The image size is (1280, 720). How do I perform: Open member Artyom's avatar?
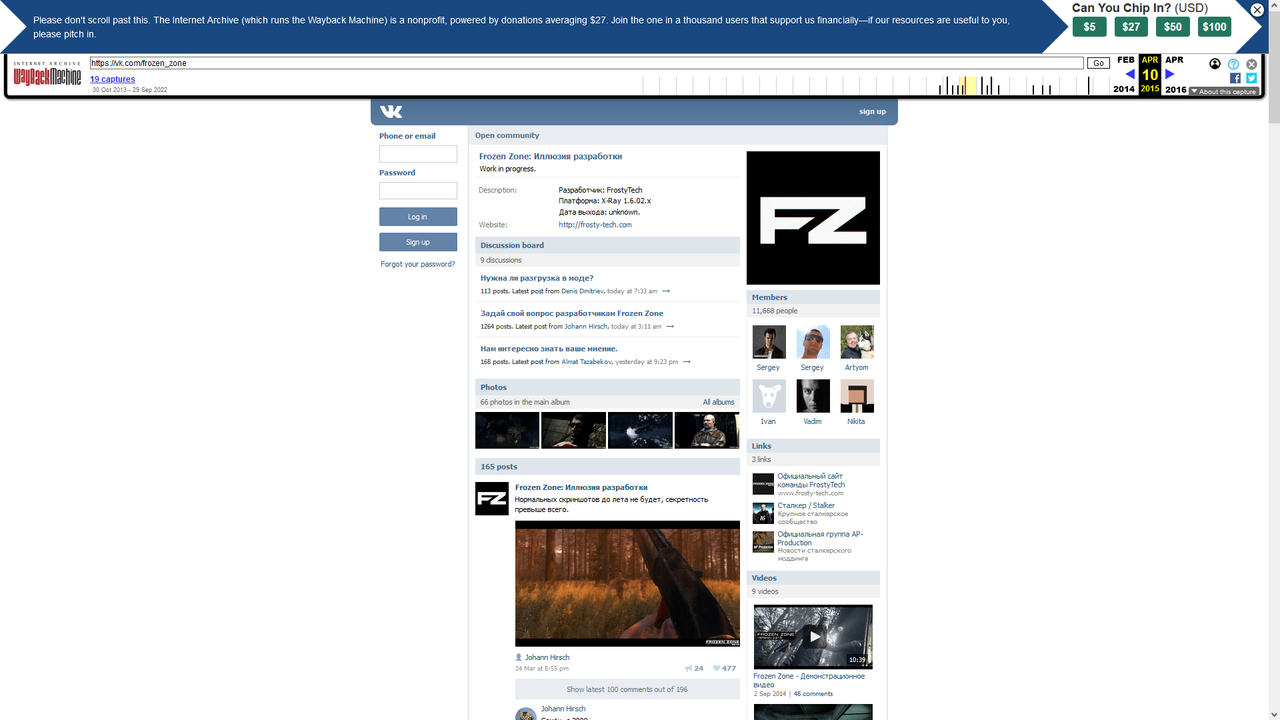pyautogui.click(x=857, y=342)
